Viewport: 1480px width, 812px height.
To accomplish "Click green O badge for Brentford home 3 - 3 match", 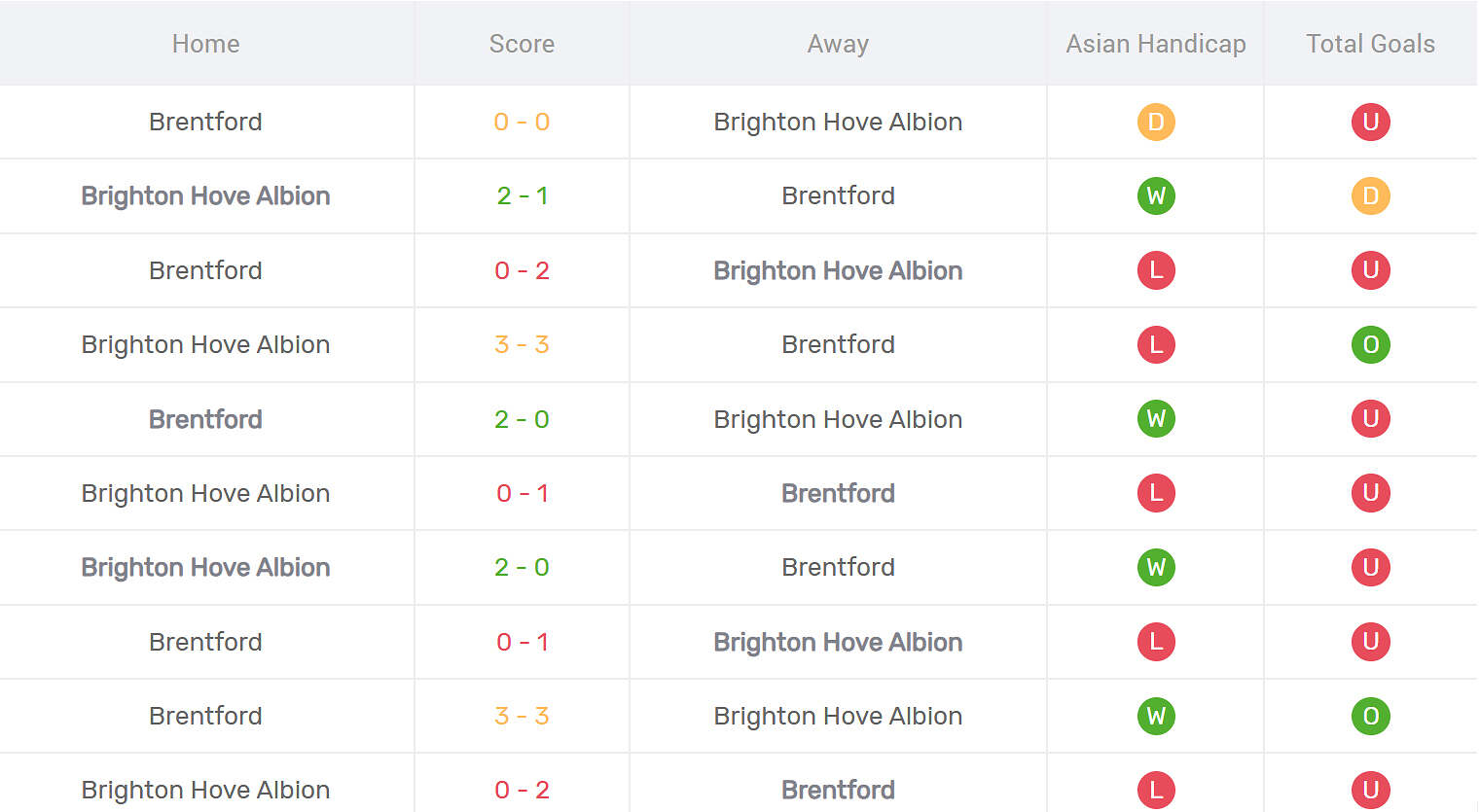I will (x=1370, y=717).
